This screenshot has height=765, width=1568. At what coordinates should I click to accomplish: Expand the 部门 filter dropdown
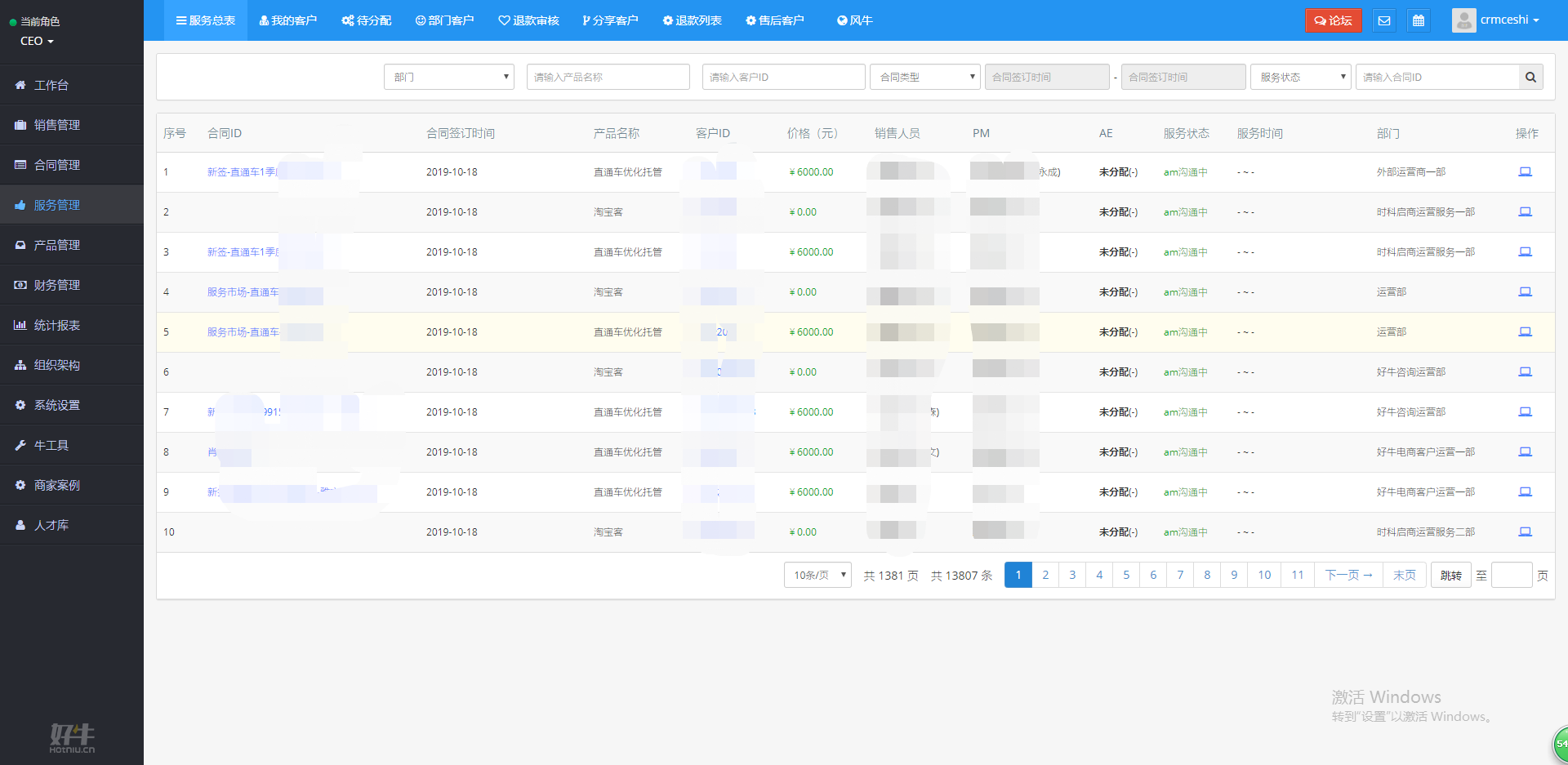(x=448, y=77)
